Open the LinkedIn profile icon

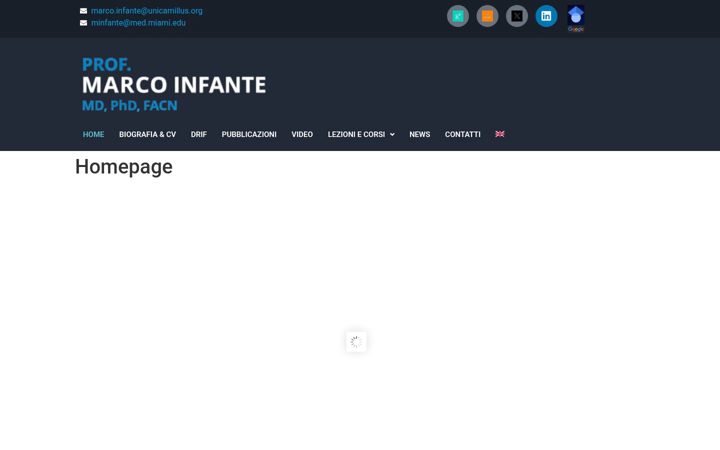(x=546, y=16)
